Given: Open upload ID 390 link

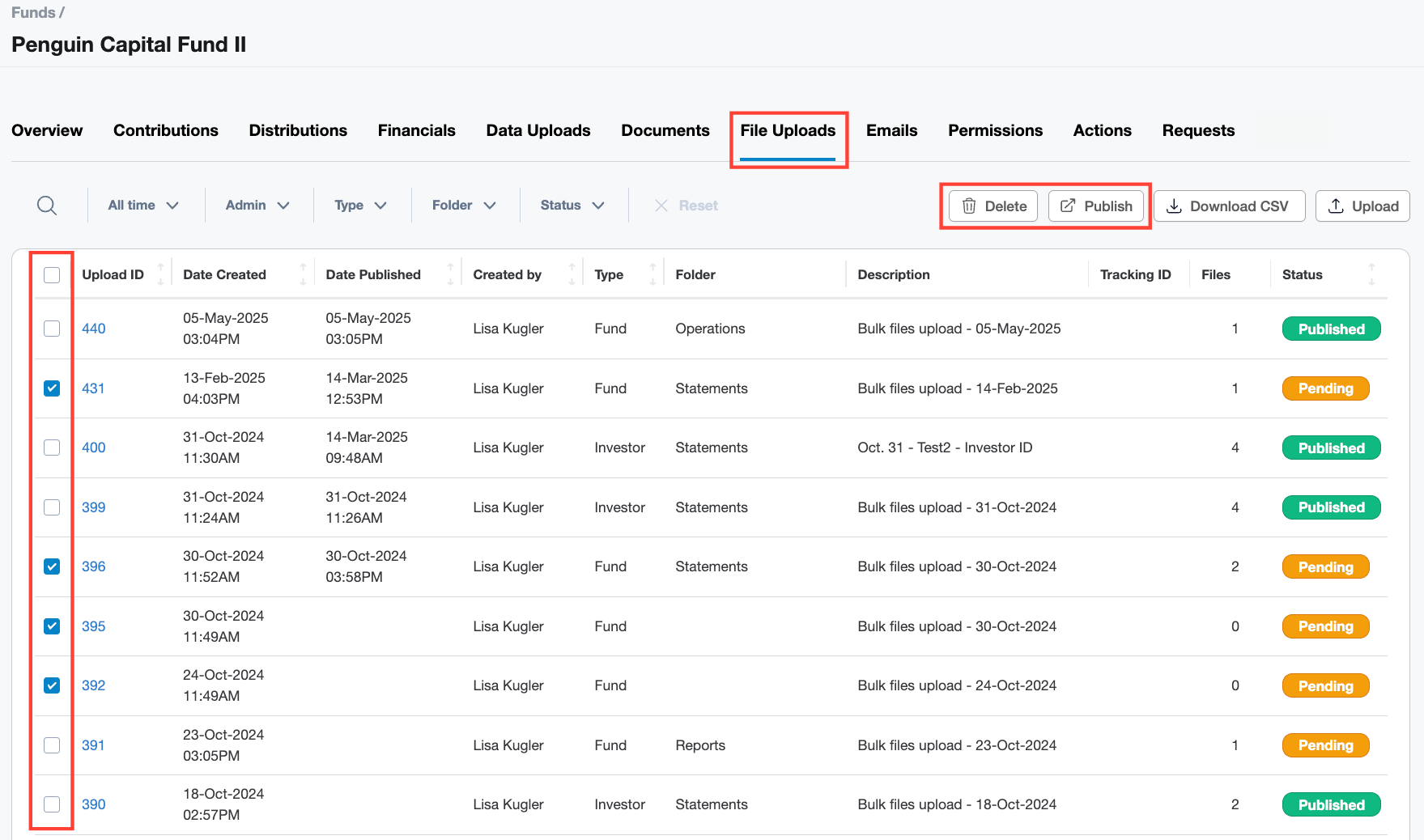Looking at the screenshot, I should coord(94,804).
